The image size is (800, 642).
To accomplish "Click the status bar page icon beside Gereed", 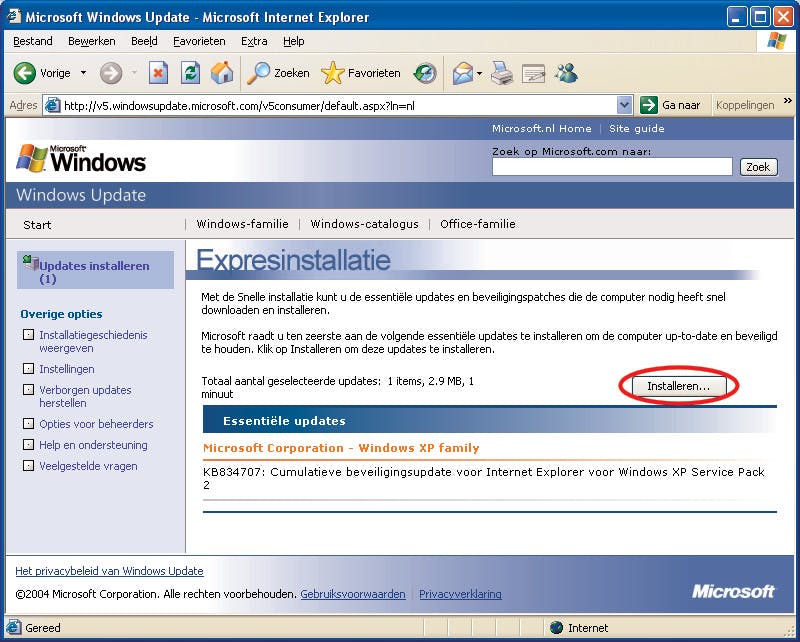I will 14,627.
